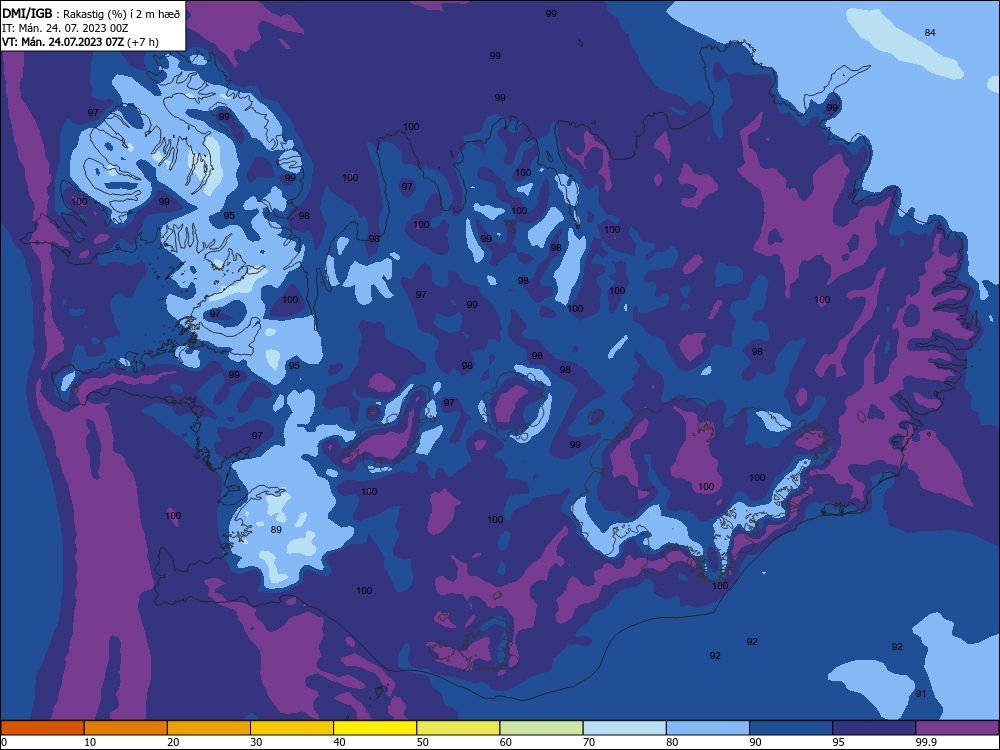Select the legend tick label "20"
This screenshot has height=750, width=1000.
pyautogui.click(x=173, y=742)
